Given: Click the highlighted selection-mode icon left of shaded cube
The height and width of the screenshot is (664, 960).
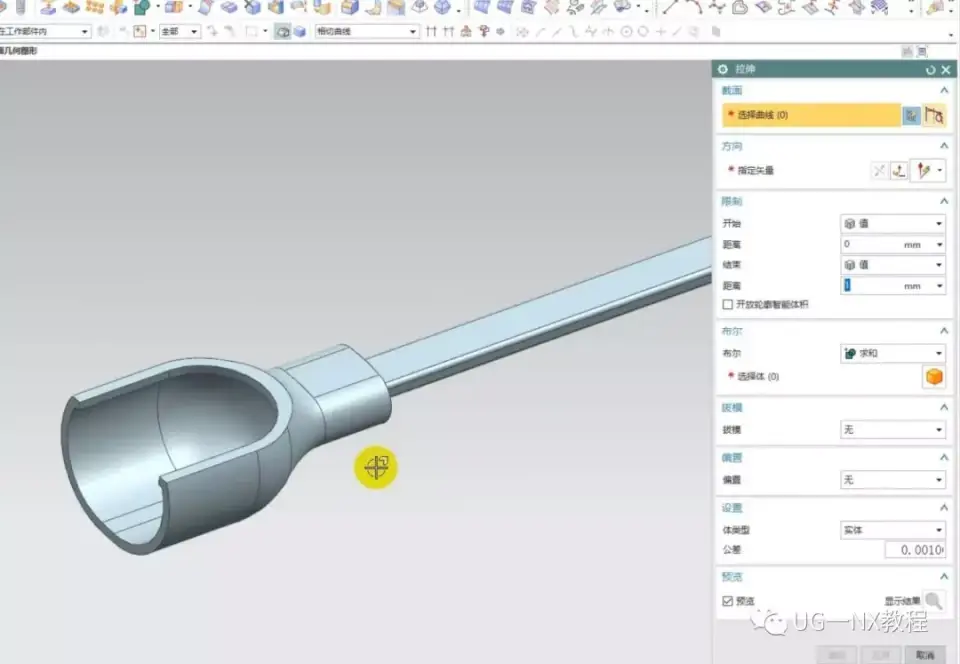Looking at the screenshot, I should click(282, 31).
